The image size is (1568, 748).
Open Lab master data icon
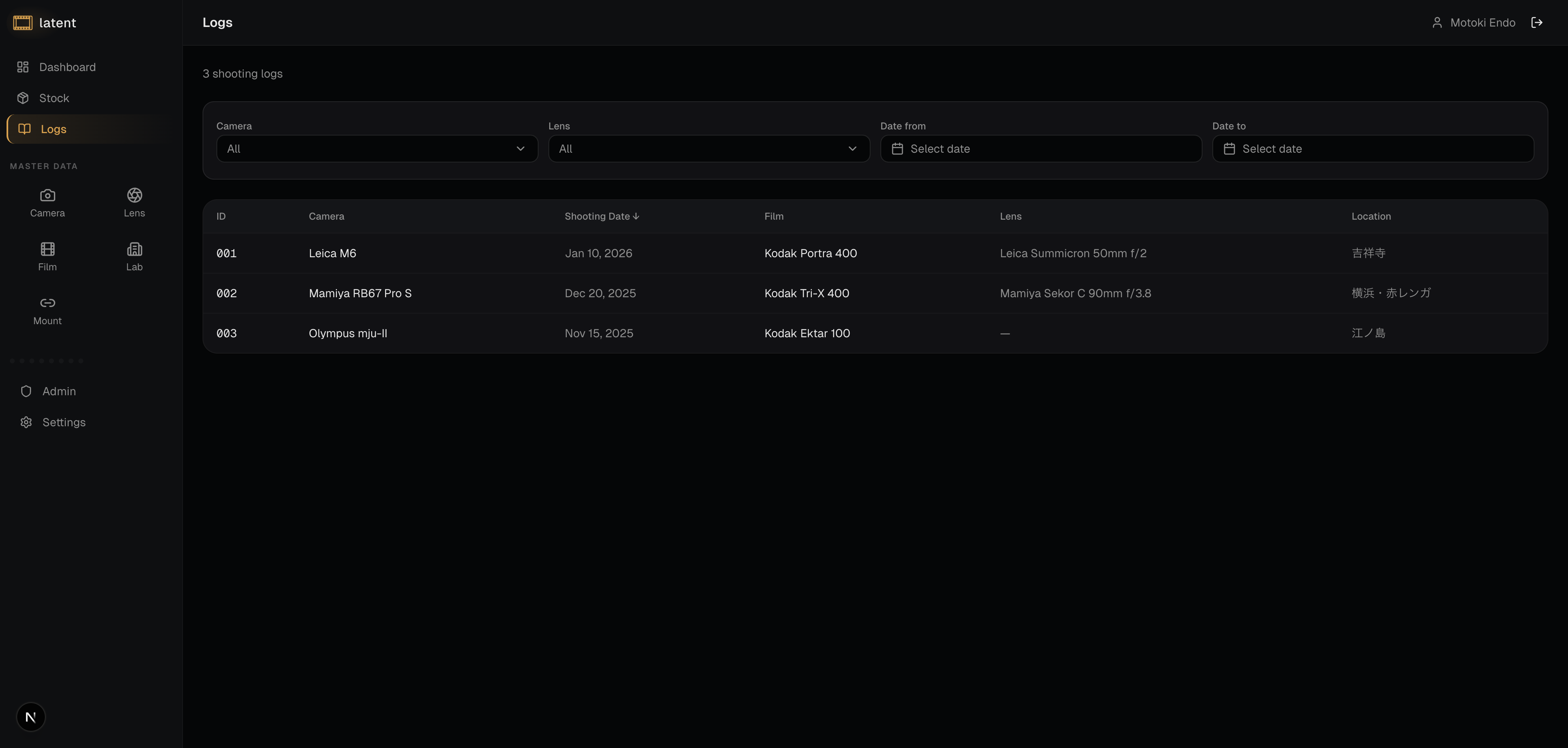coord(134,256)
